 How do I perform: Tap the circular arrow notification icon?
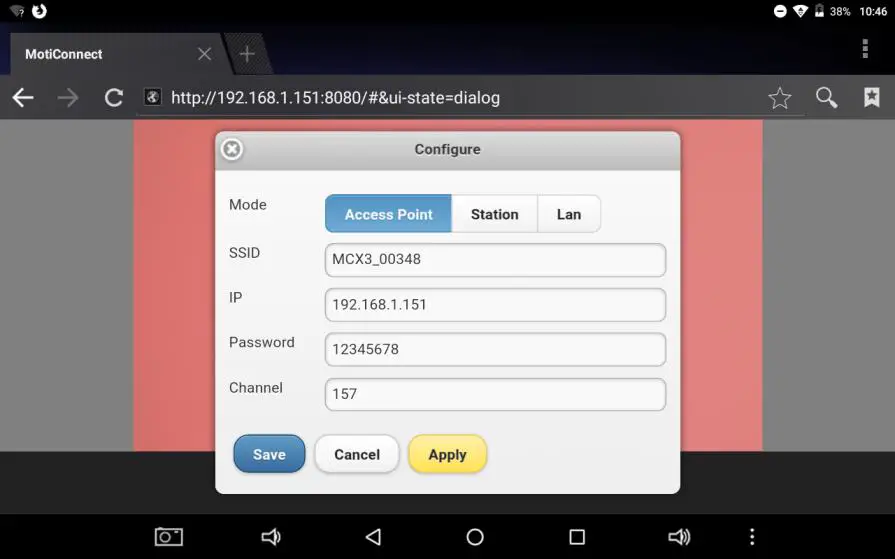coord(39,11)
